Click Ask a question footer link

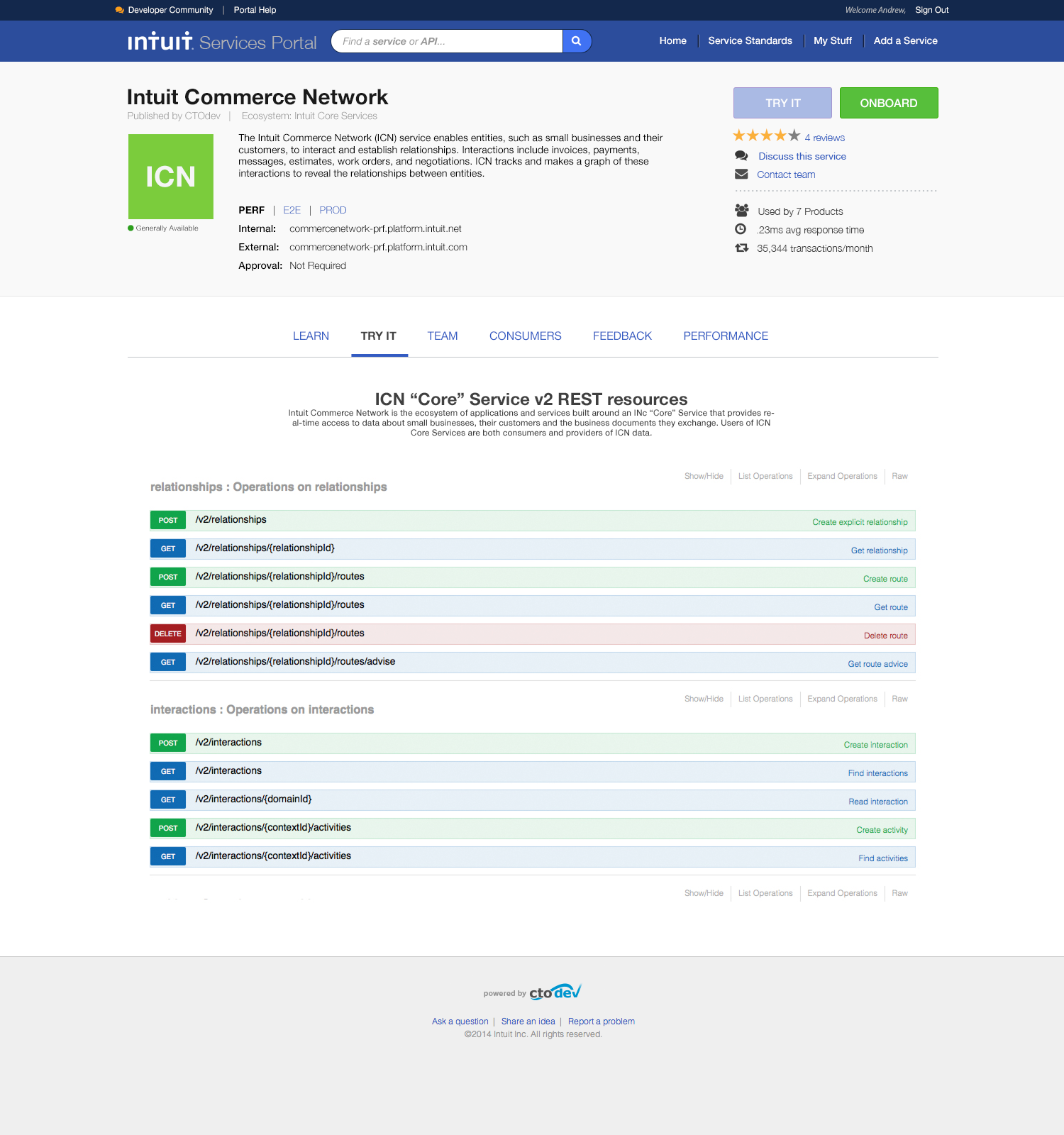coord(460,1021)
